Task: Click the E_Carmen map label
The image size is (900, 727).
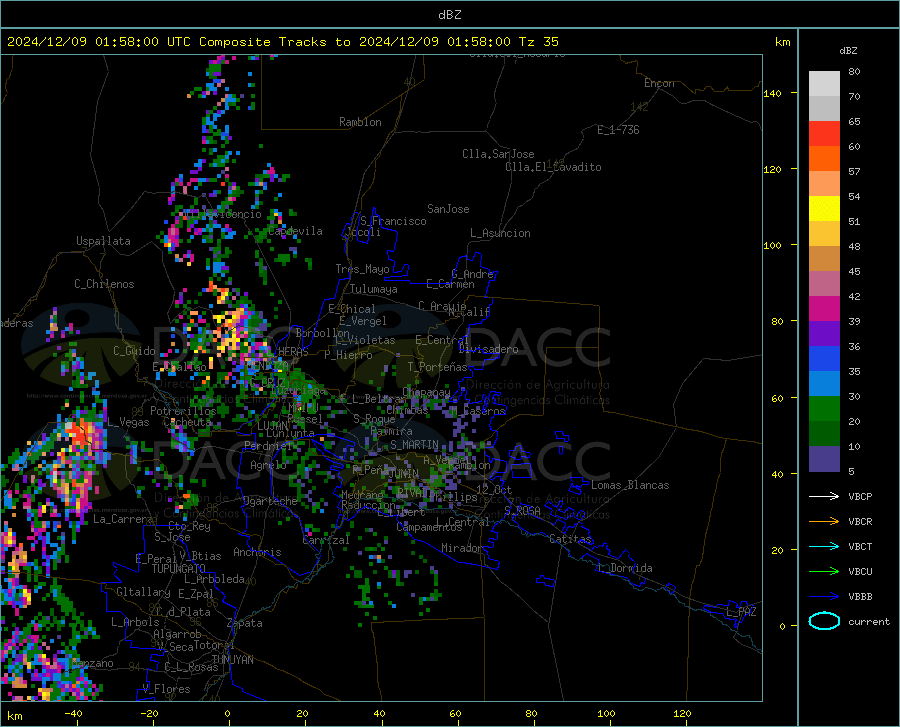Action: [x=451, y=284]
